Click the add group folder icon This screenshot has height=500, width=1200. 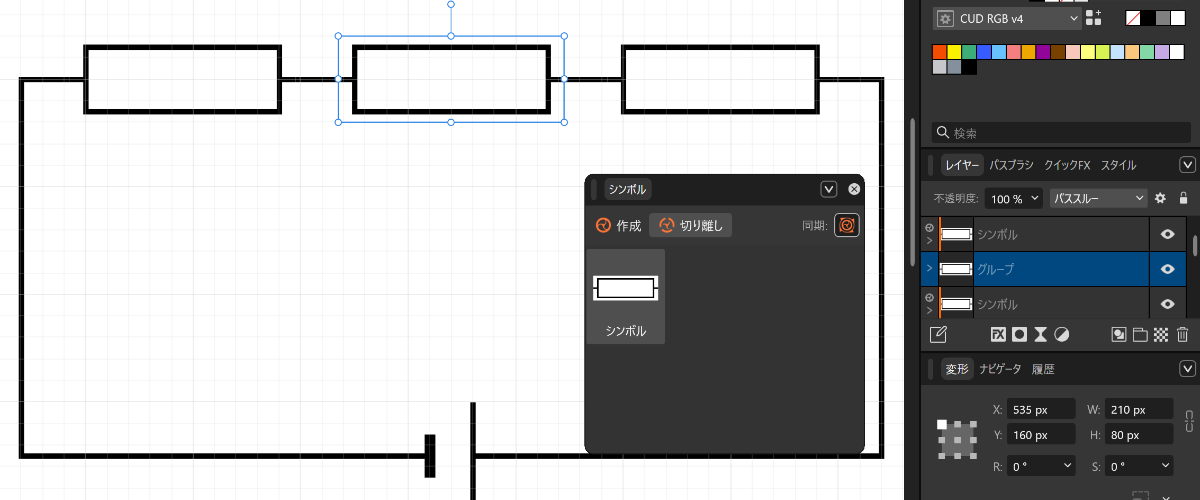click(1140, 335)
